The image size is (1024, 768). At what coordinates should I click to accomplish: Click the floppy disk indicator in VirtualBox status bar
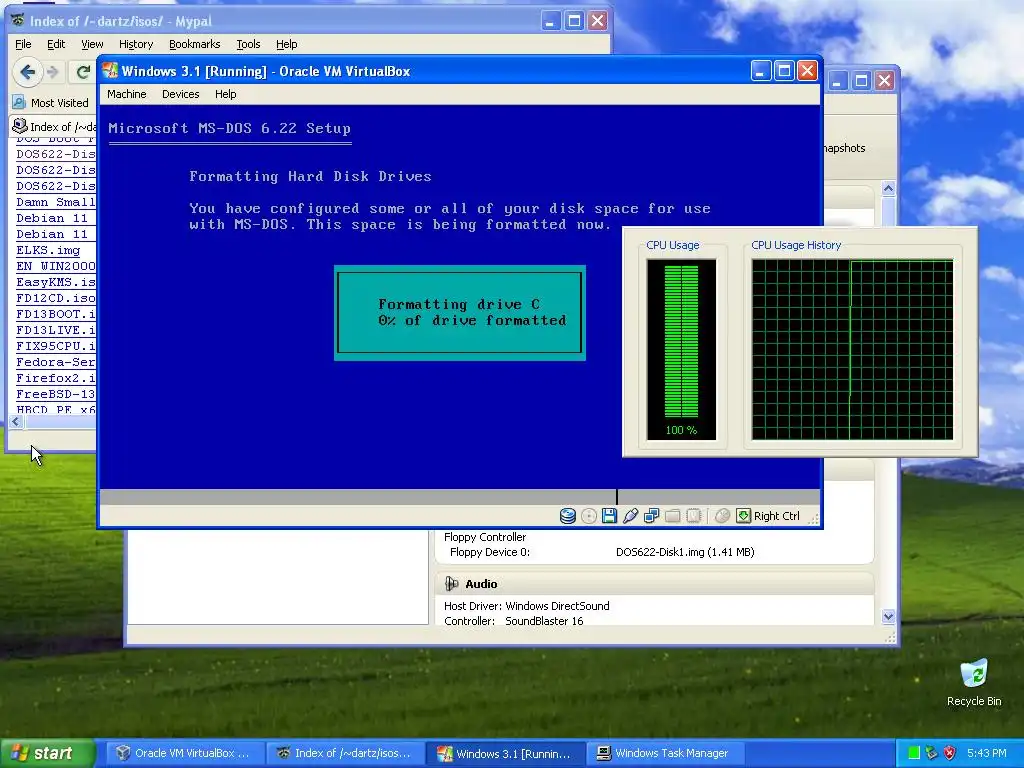click(x=609, y=516)
